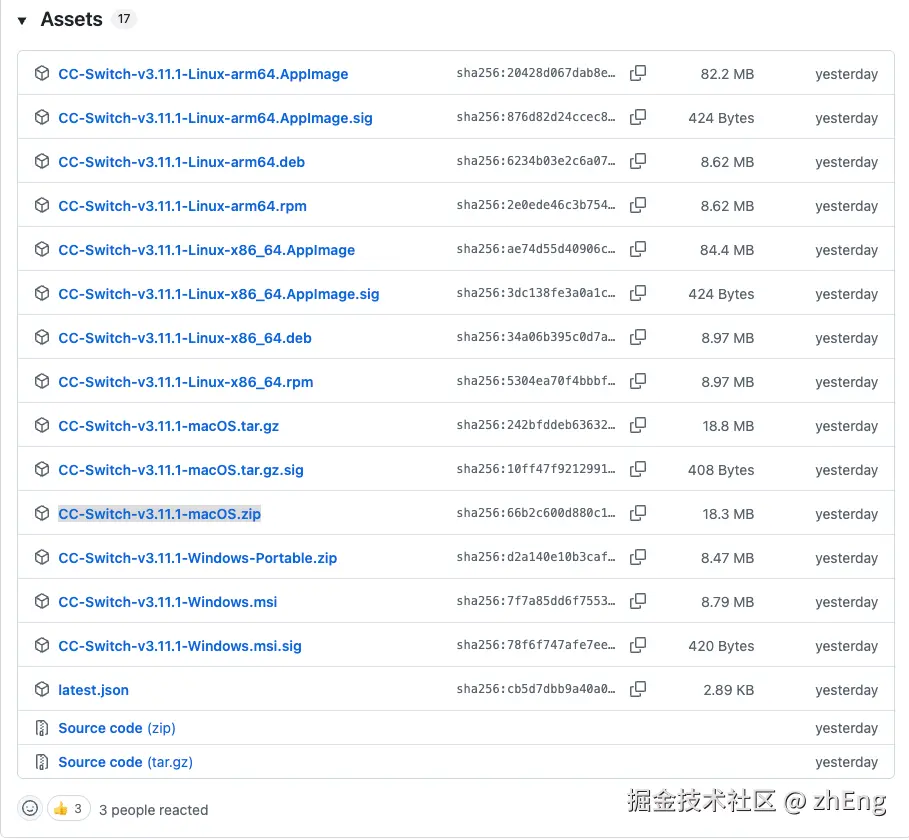Click package icon beside Linux-arm64.AppImage

click(42, 74)
